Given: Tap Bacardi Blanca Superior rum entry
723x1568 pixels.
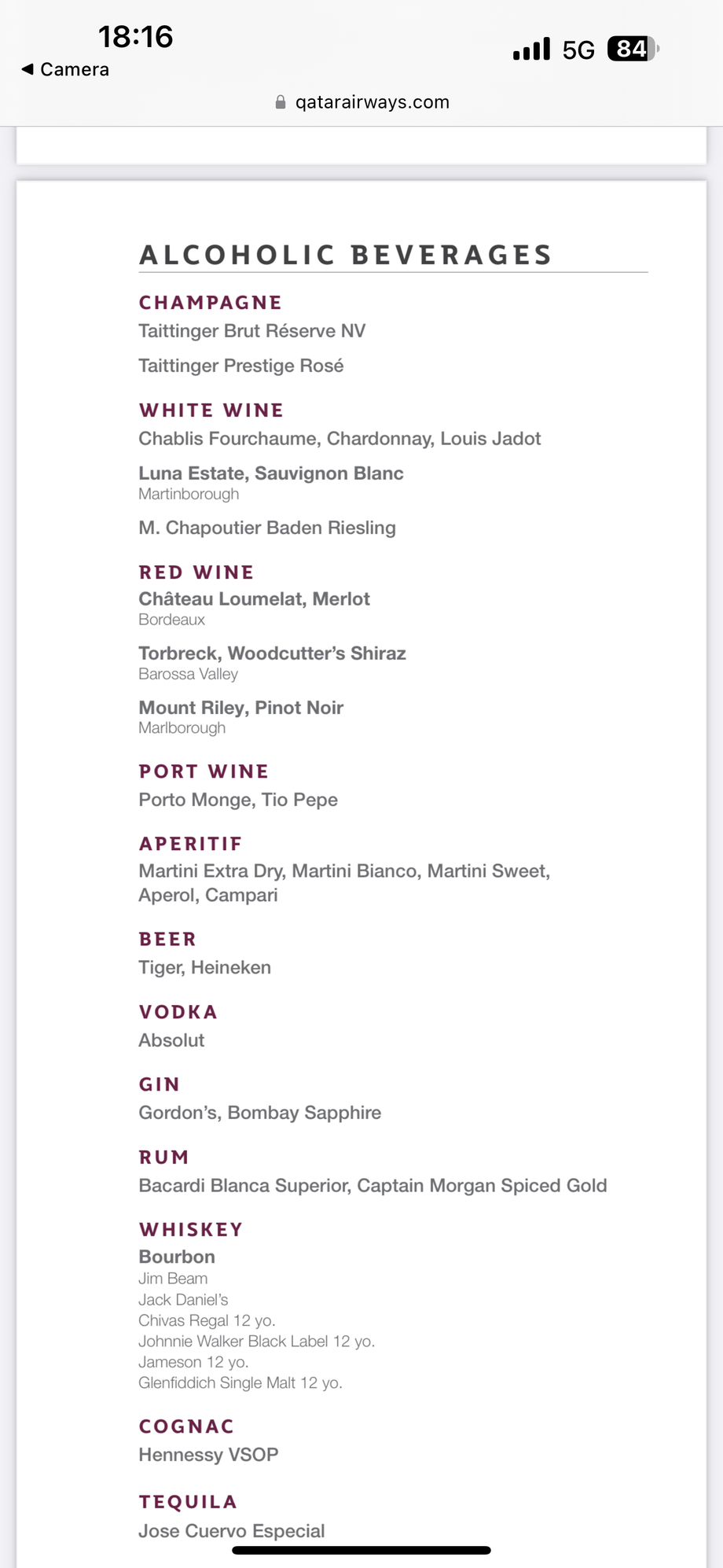Looking at the screenshot, I should (244, 1186).
